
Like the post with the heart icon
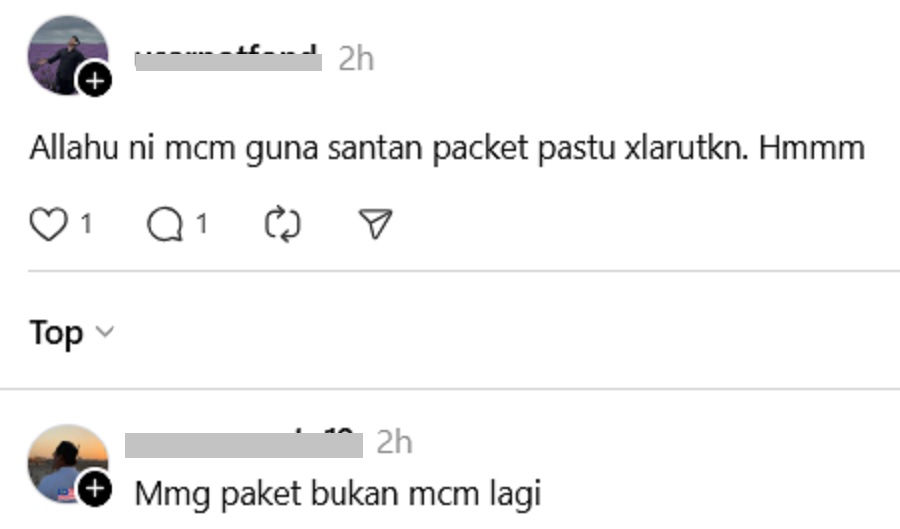coord(49,224)
